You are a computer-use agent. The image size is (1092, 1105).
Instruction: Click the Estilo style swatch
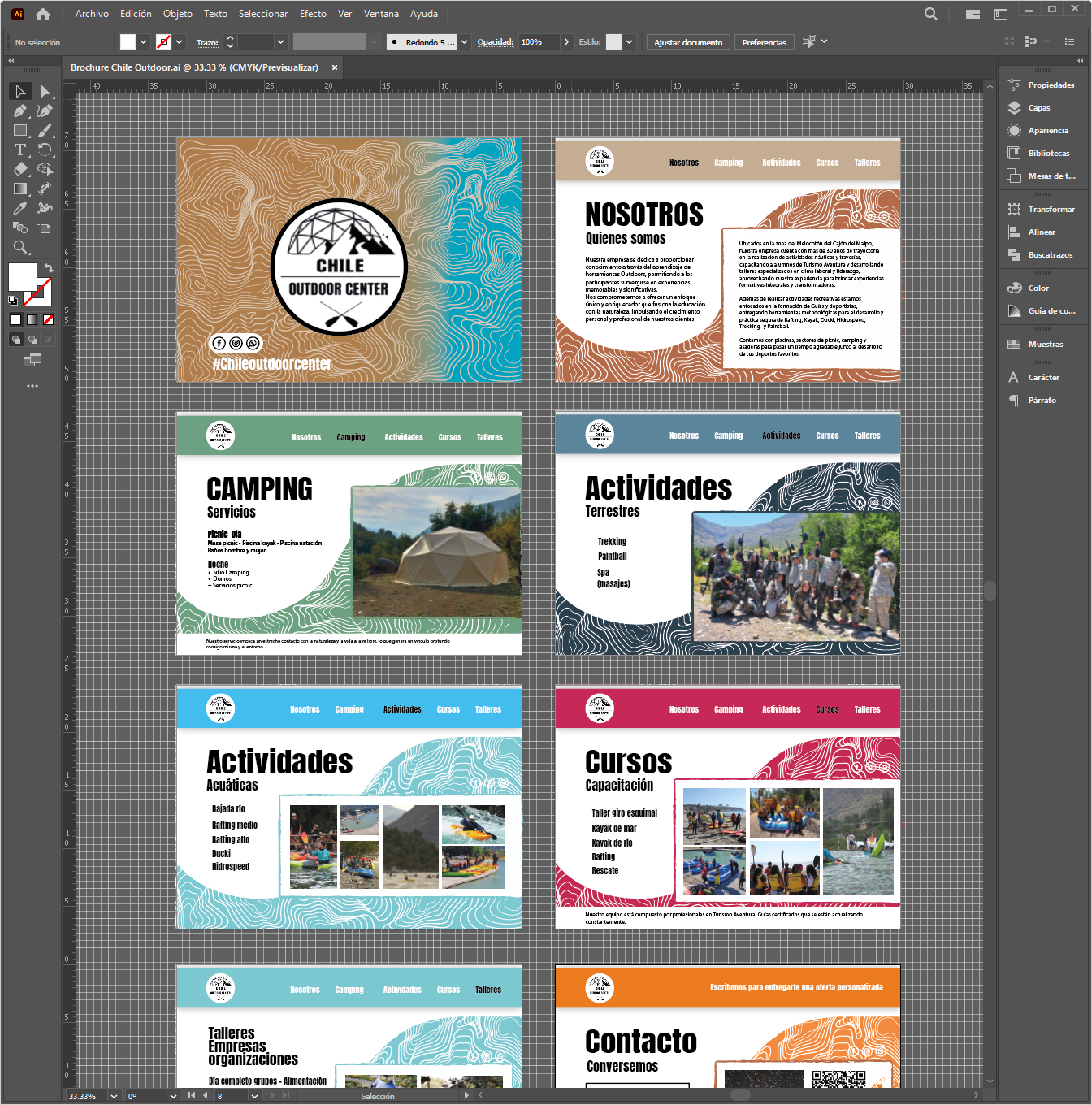tap(614, 42)
